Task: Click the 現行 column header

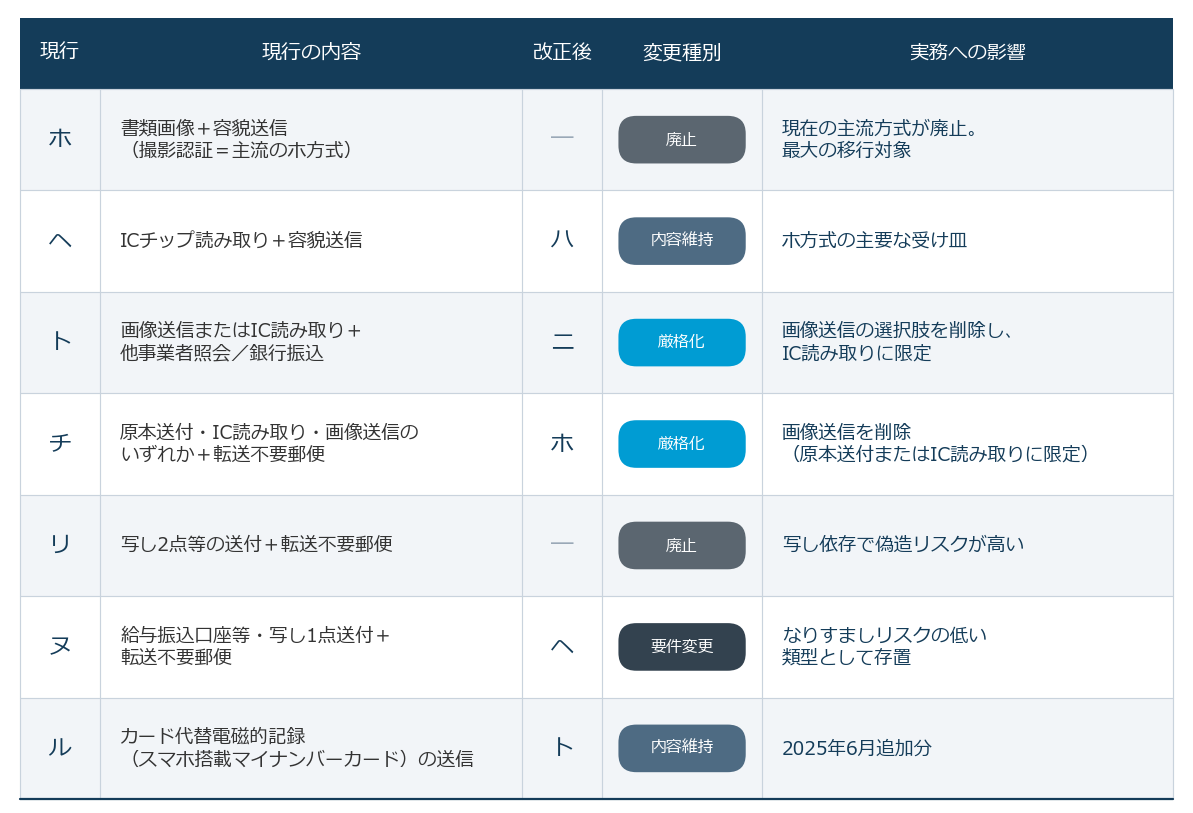Action: pyautogui.click(x=59, y=51)
